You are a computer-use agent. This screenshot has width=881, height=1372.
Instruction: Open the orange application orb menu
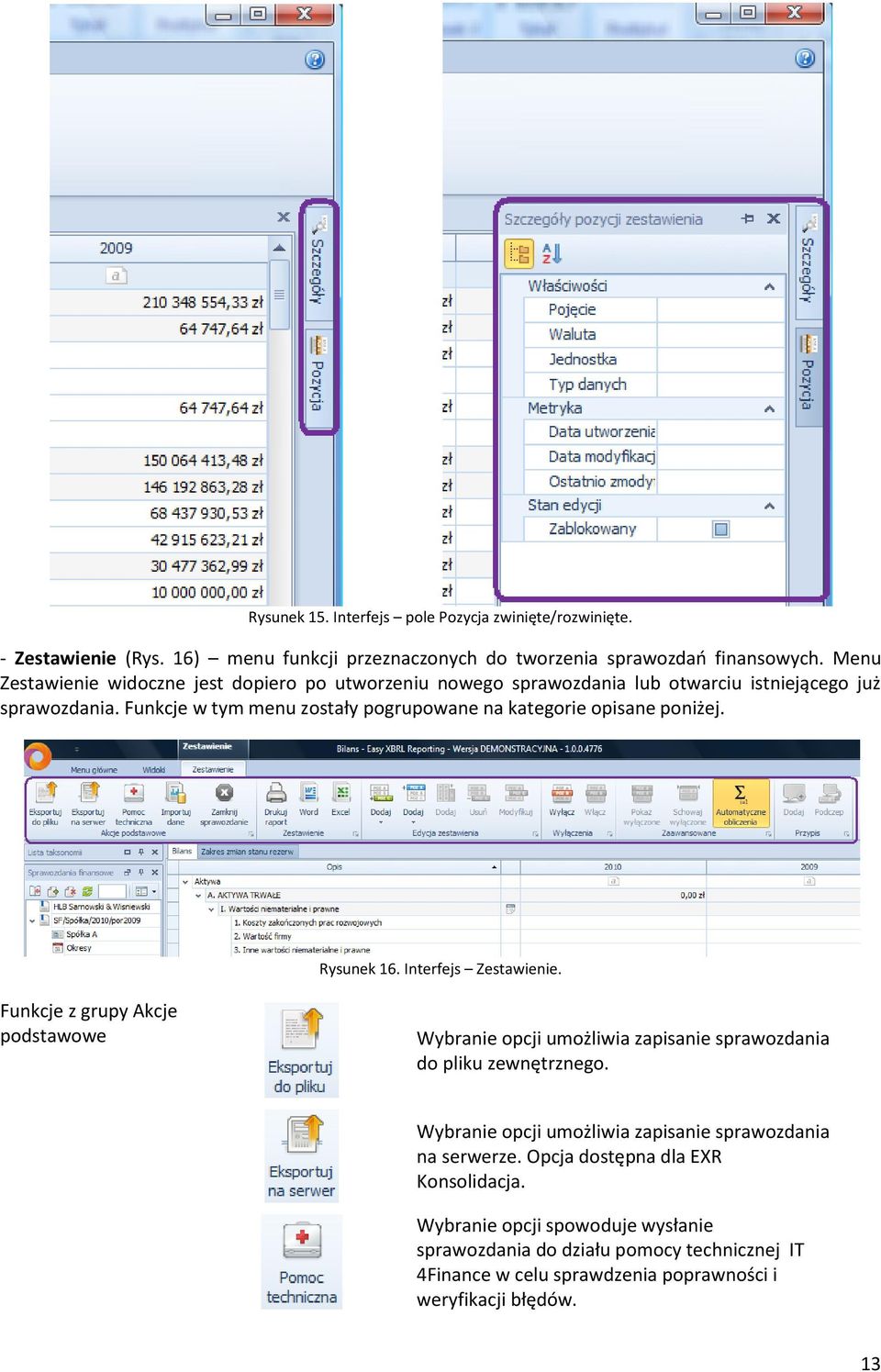click(x=38, y=756)
